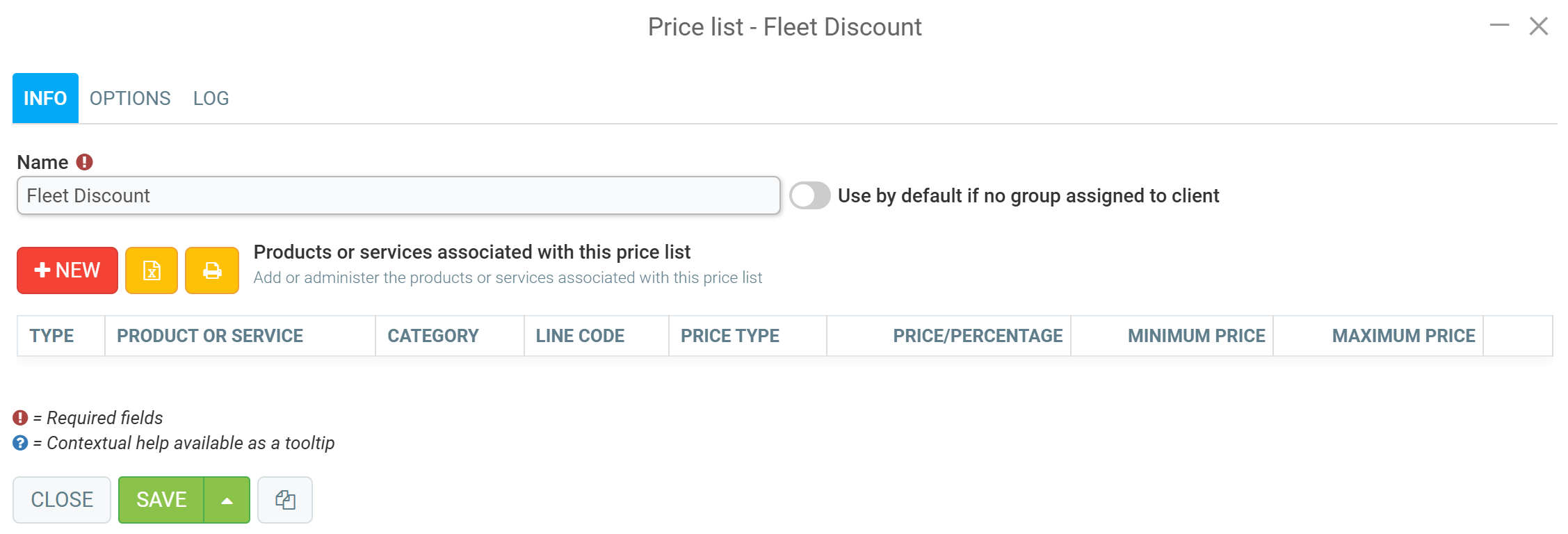Click the red required fields legend icon

(x=20, y=417)
